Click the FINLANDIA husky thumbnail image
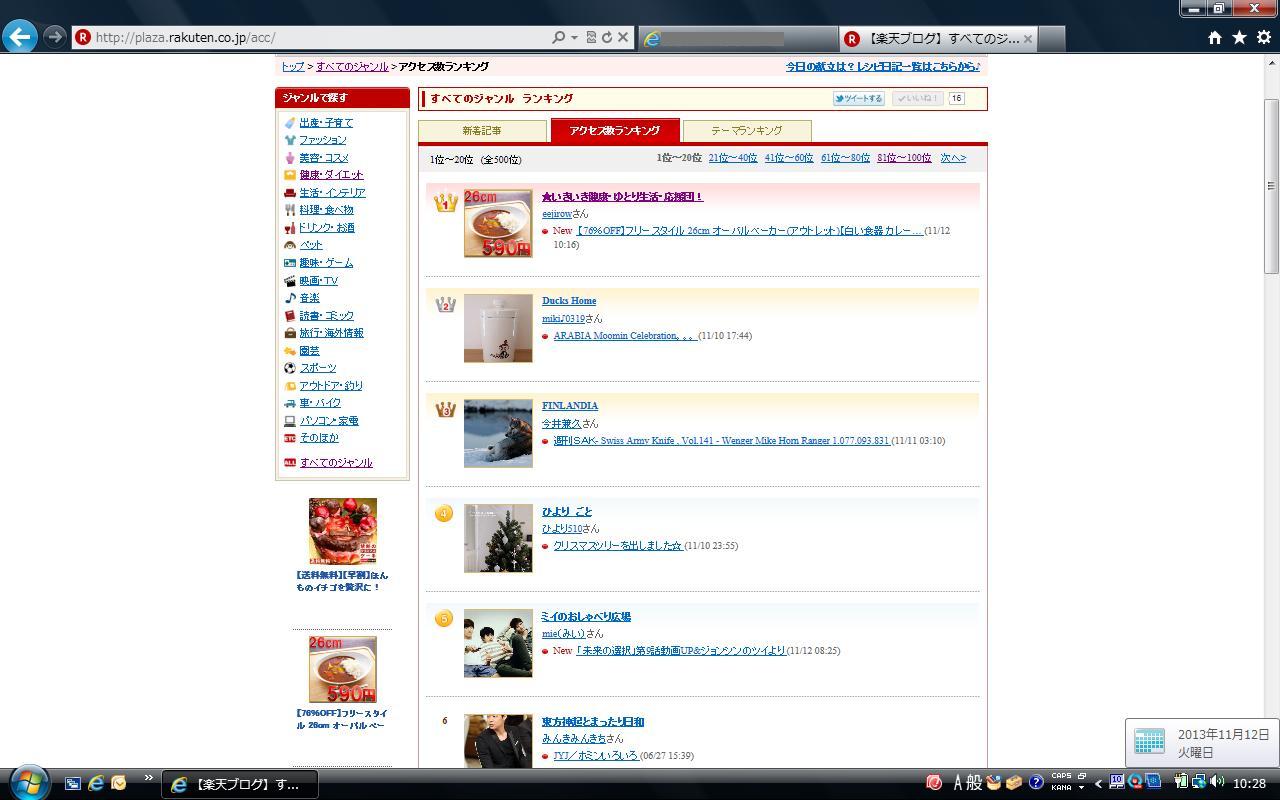1280x800 pixels. 498,433
